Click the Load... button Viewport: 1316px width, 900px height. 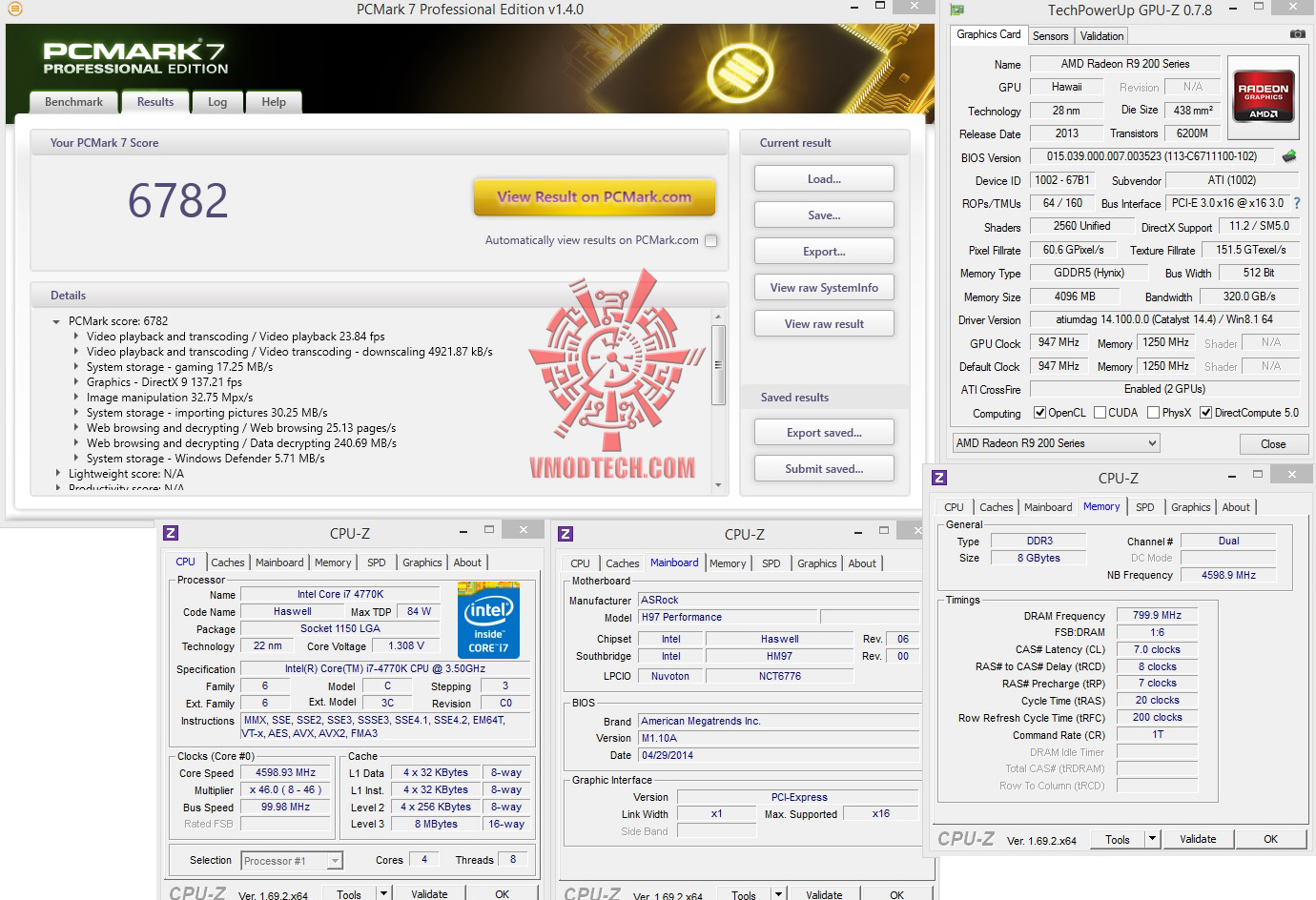[824, 179]
